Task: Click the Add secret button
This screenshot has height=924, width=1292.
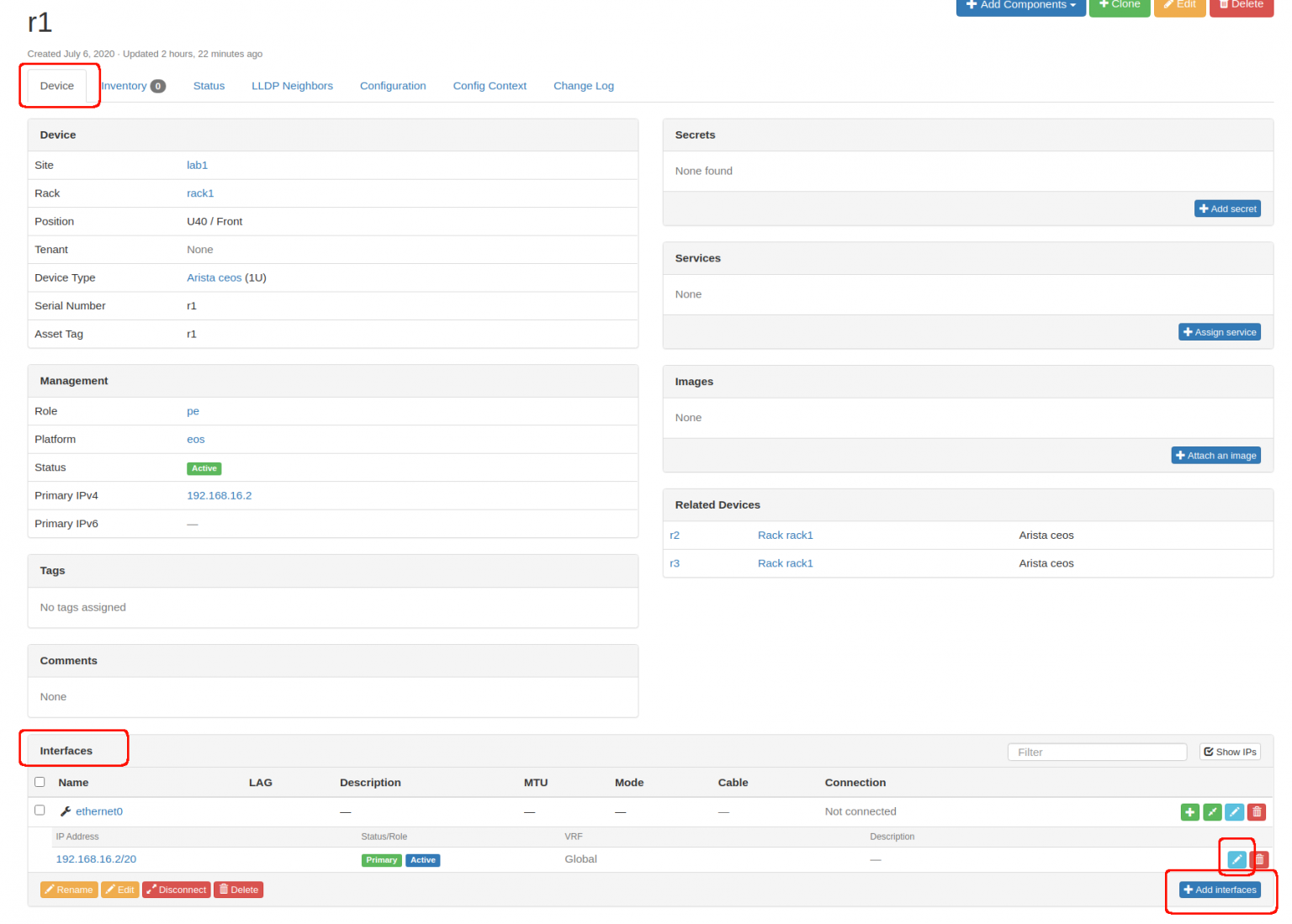Action: point(1227,209)
